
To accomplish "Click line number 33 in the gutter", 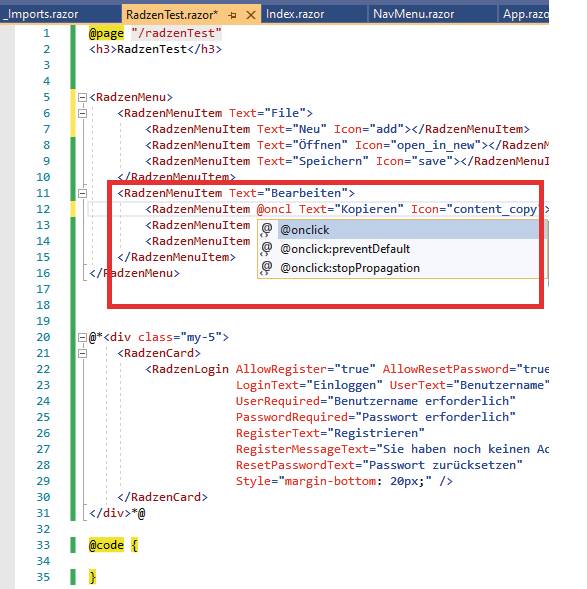I will pyautogui.click(x=43, y=545).
